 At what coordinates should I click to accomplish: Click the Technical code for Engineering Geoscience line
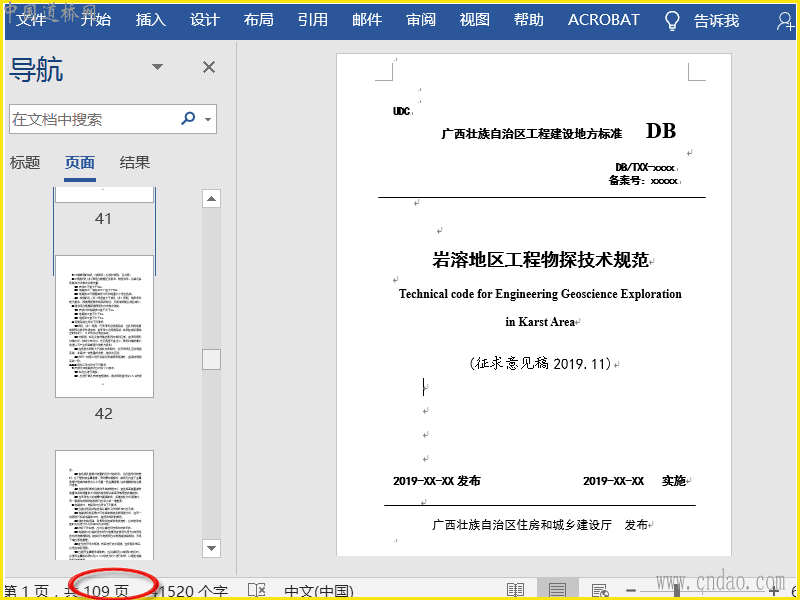click(x=540, y=294)
